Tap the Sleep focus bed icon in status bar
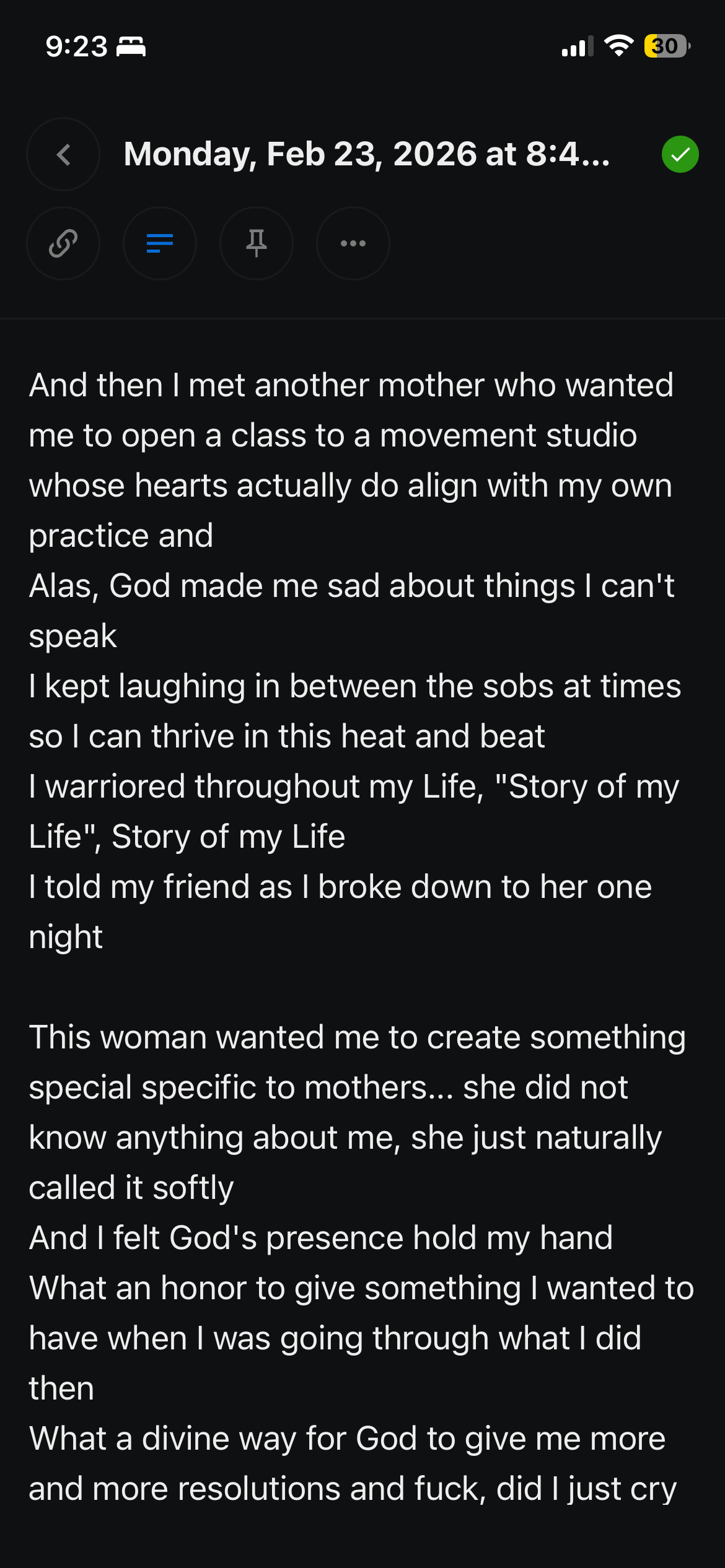The image size is (725, 1568). point(131,46)
